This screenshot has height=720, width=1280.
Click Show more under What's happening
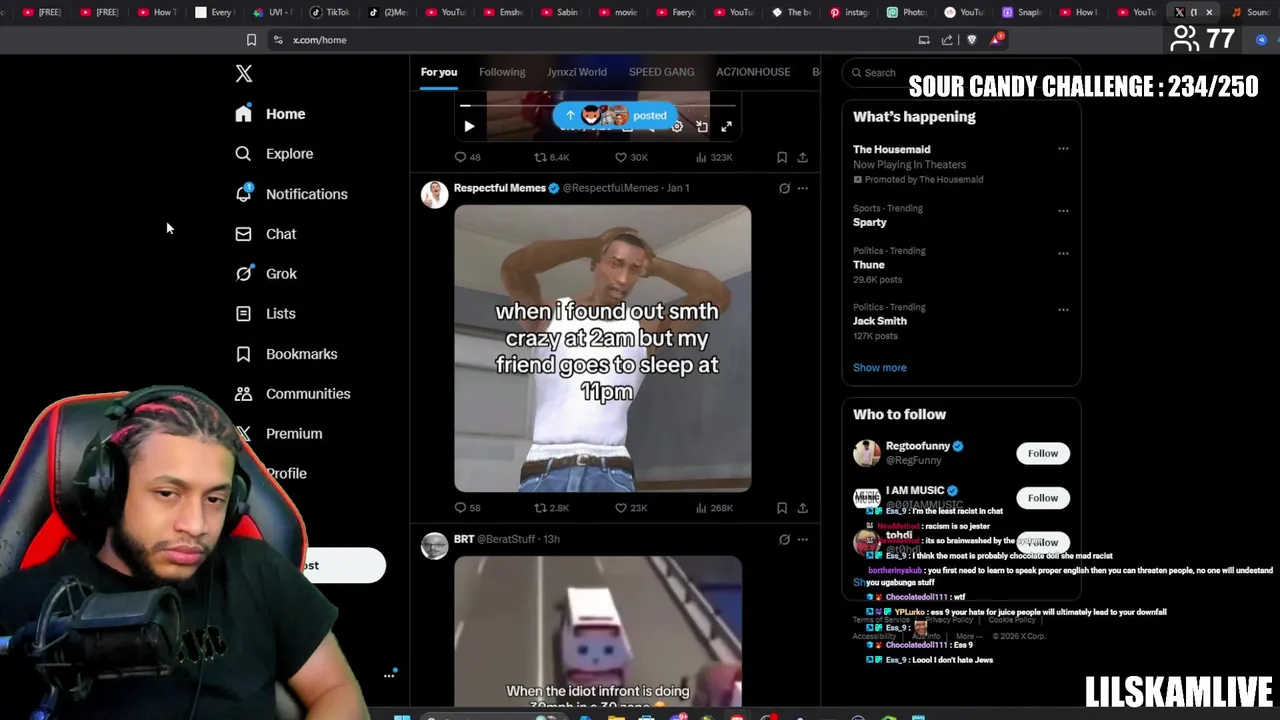[x=880, y=367]
